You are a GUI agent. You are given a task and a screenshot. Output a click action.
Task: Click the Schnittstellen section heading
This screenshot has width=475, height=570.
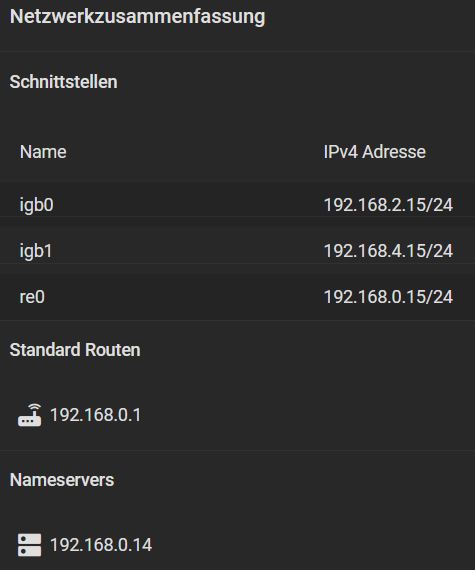(x=63, y=82)
